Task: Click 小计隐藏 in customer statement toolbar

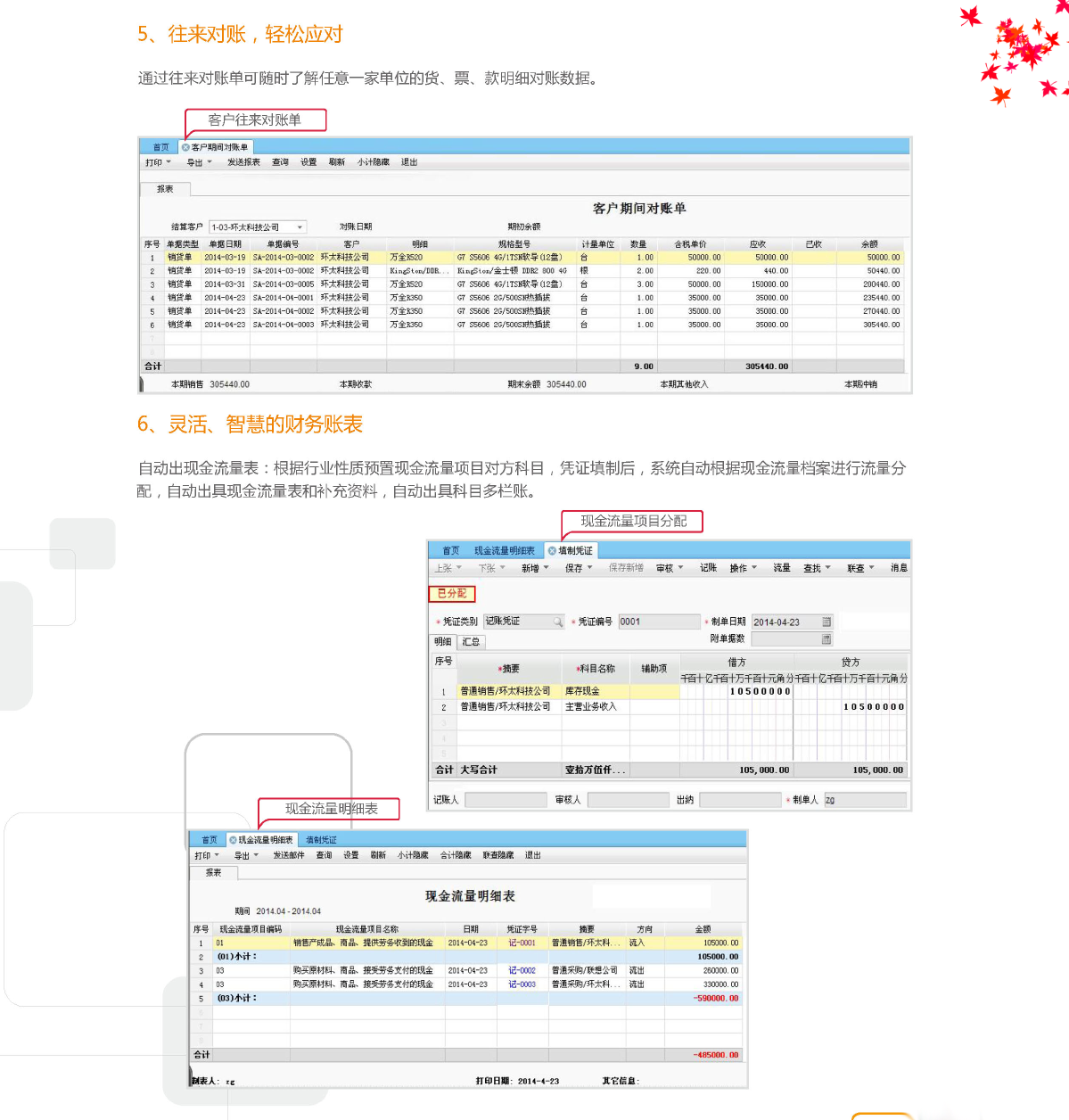Action: pyautogui.click(x=374, y=162)
